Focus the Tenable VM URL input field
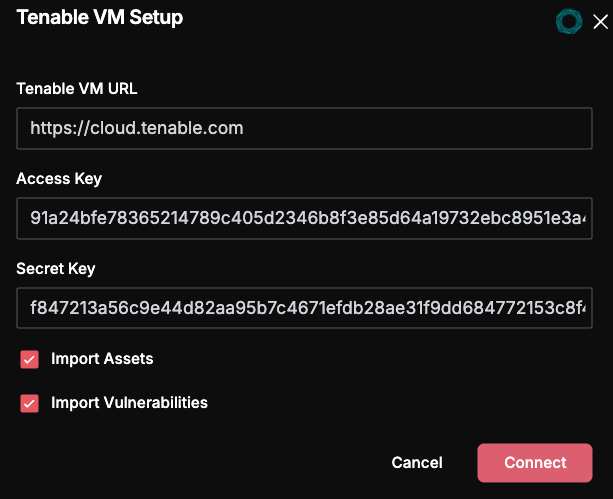Screen dimensions: 613x499 (x=304, y=128)
